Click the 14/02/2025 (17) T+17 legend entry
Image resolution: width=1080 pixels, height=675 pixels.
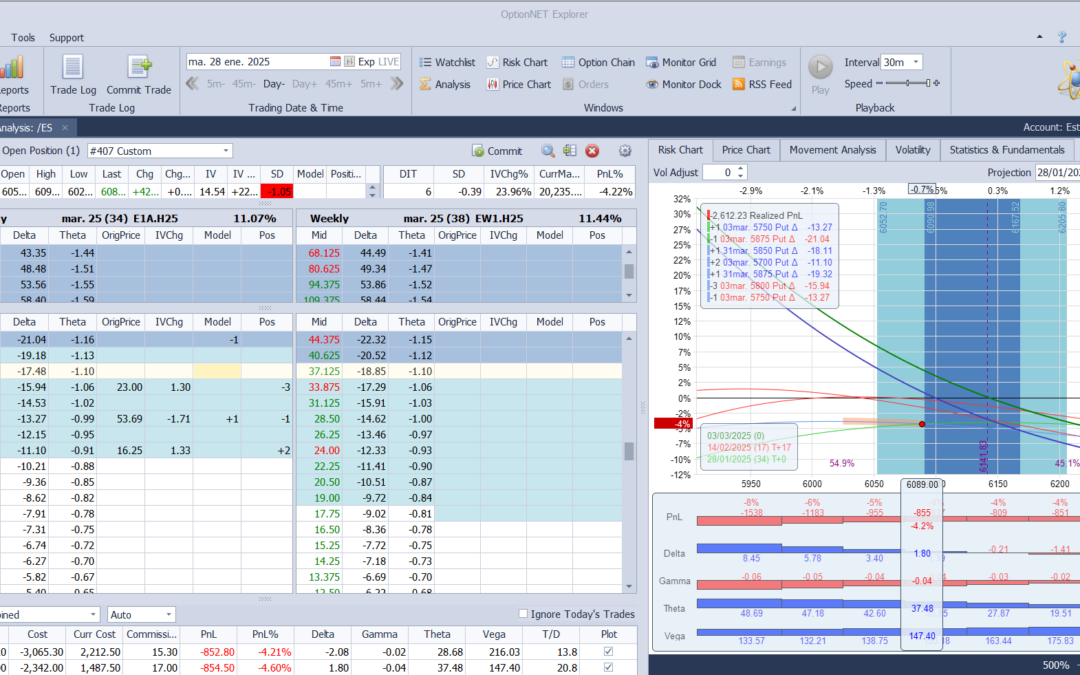749,447
